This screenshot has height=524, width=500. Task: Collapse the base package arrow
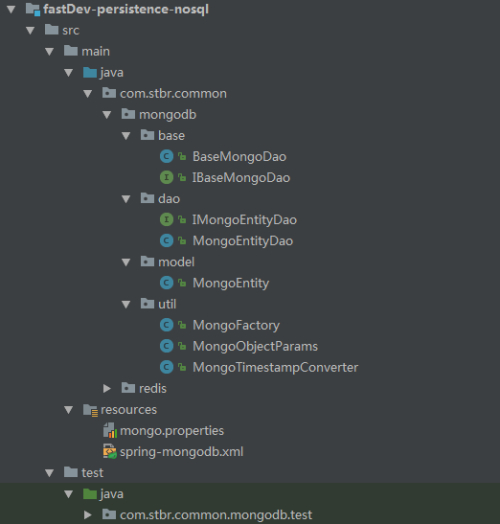coord(126,136)
